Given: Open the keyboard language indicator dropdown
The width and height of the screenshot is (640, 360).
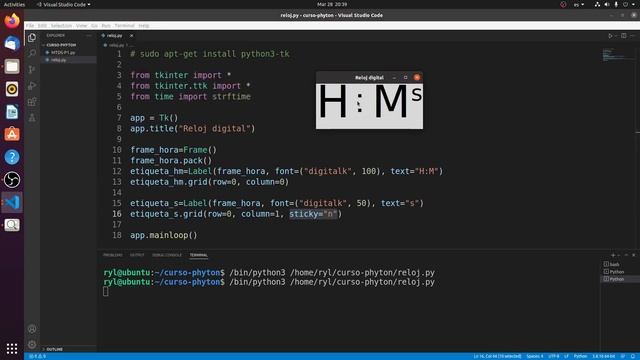Looking at the screenshot, I should [x=579, y=4].
